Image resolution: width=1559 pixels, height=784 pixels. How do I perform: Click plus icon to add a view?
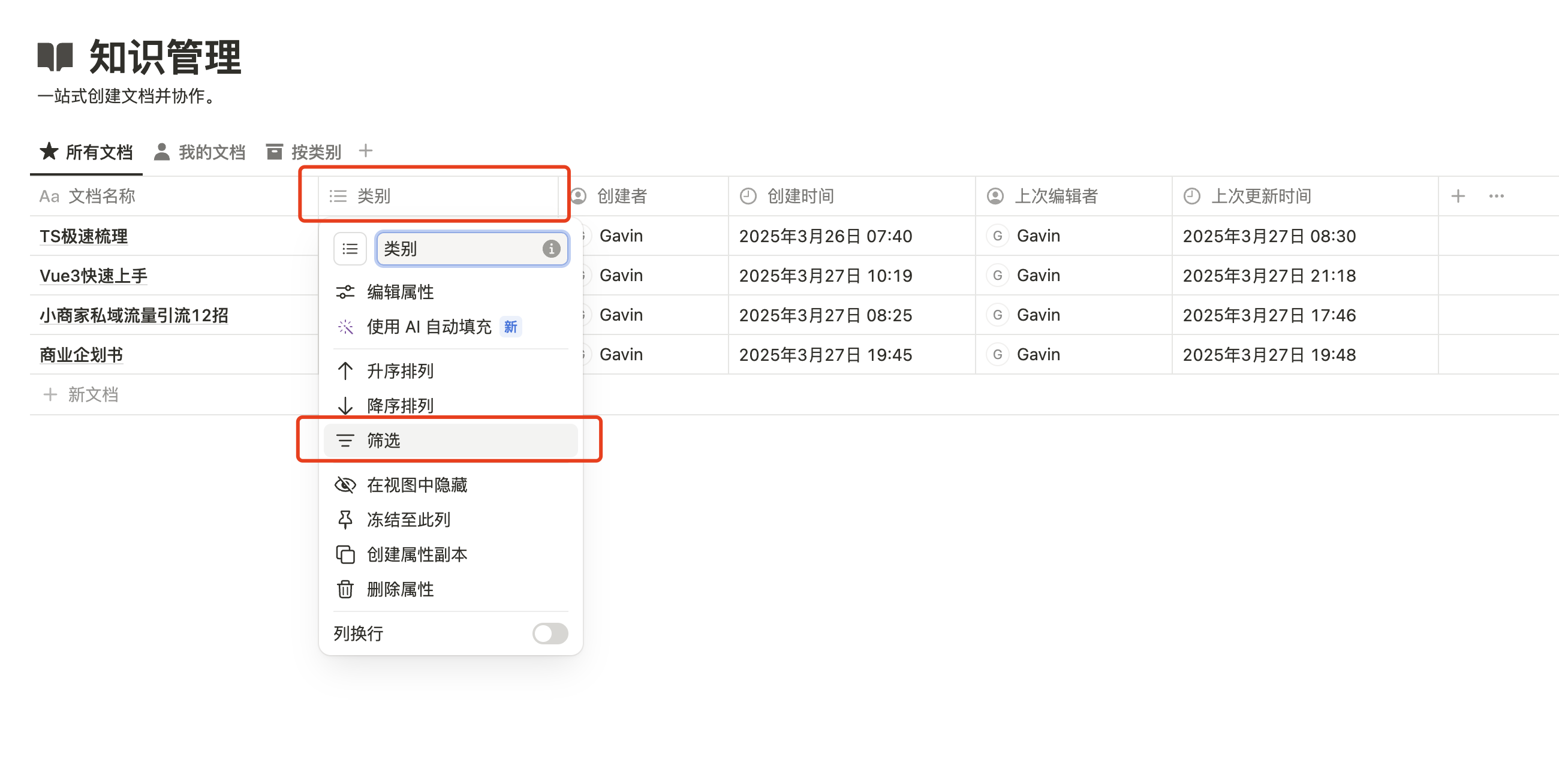[366, 150]
